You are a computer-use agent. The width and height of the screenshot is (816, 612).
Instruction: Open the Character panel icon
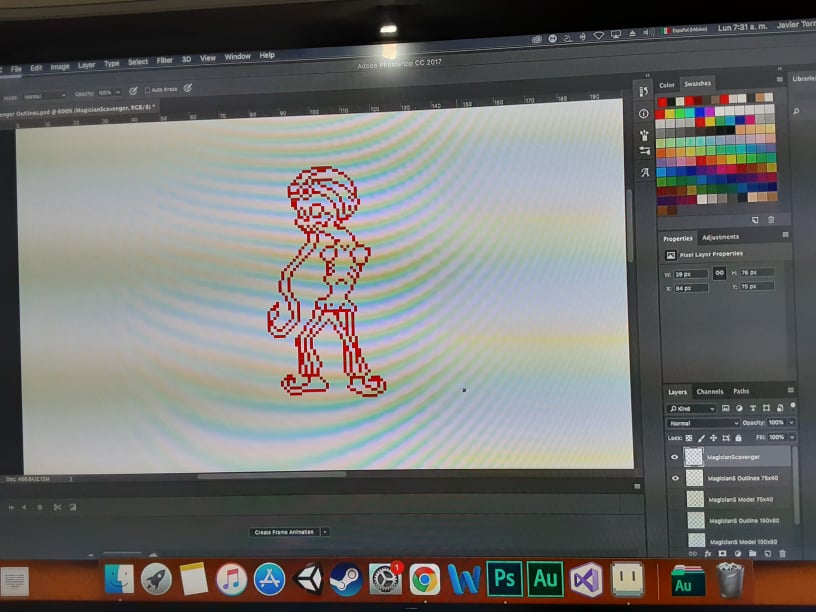coord(645,172)
